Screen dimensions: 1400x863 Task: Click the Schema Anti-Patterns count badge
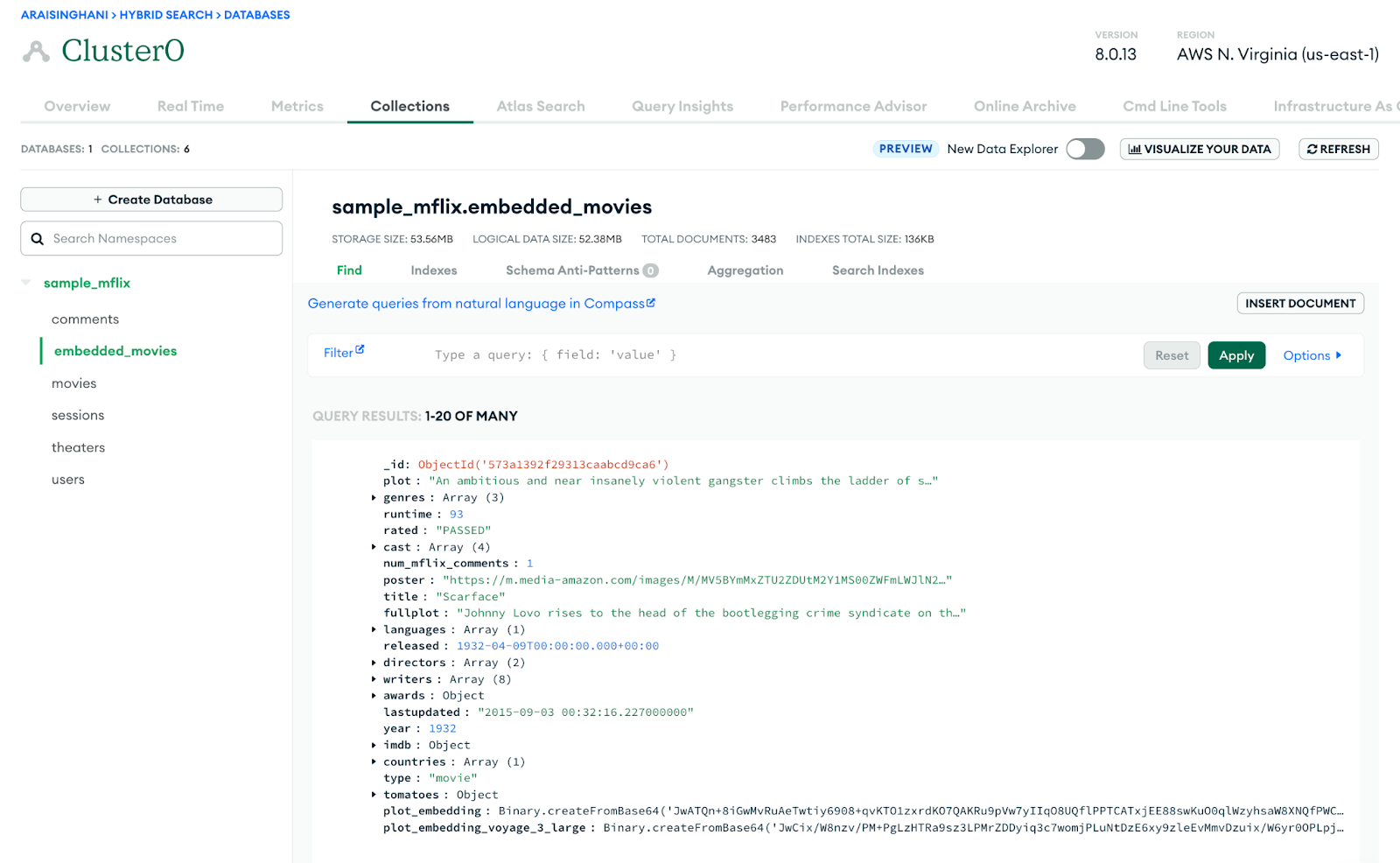click(x=650, y=270)
